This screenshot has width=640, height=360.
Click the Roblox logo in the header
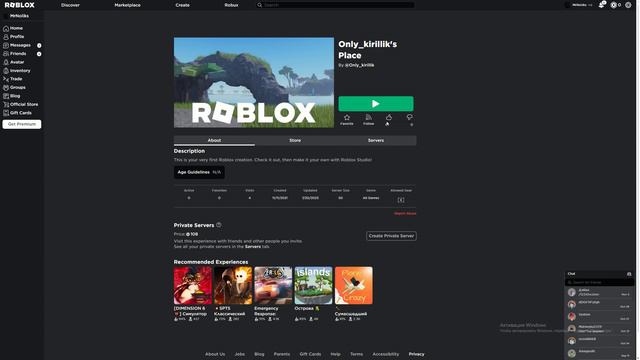tap(20, 5)
